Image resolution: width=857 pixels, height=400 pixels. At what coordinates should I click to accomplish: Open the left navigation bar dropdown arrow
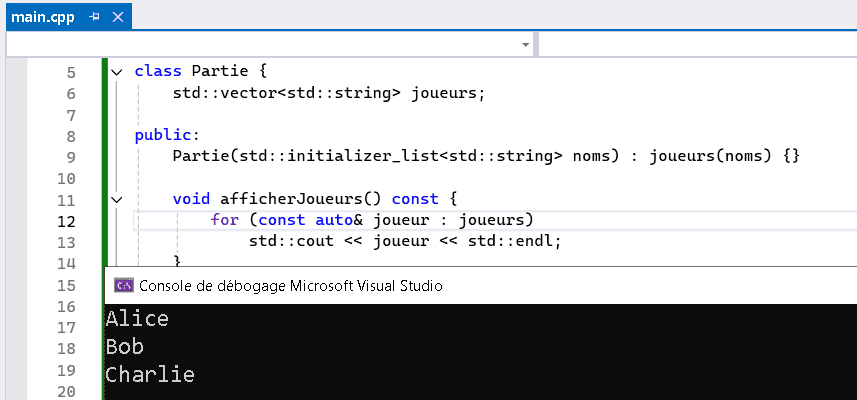tap(526, 45)
